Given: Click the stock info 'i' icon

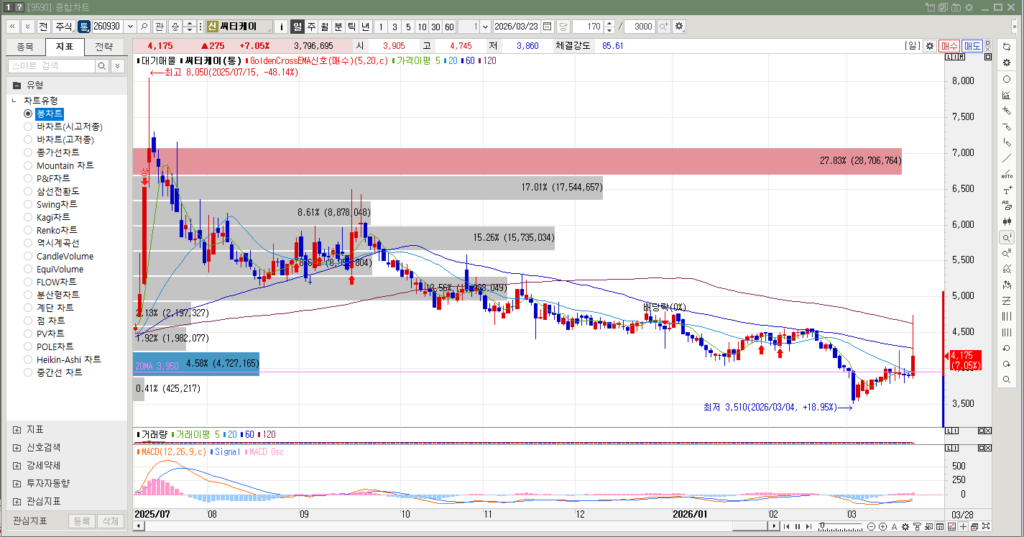Looking at the screenshot, I should click(280, 26).
